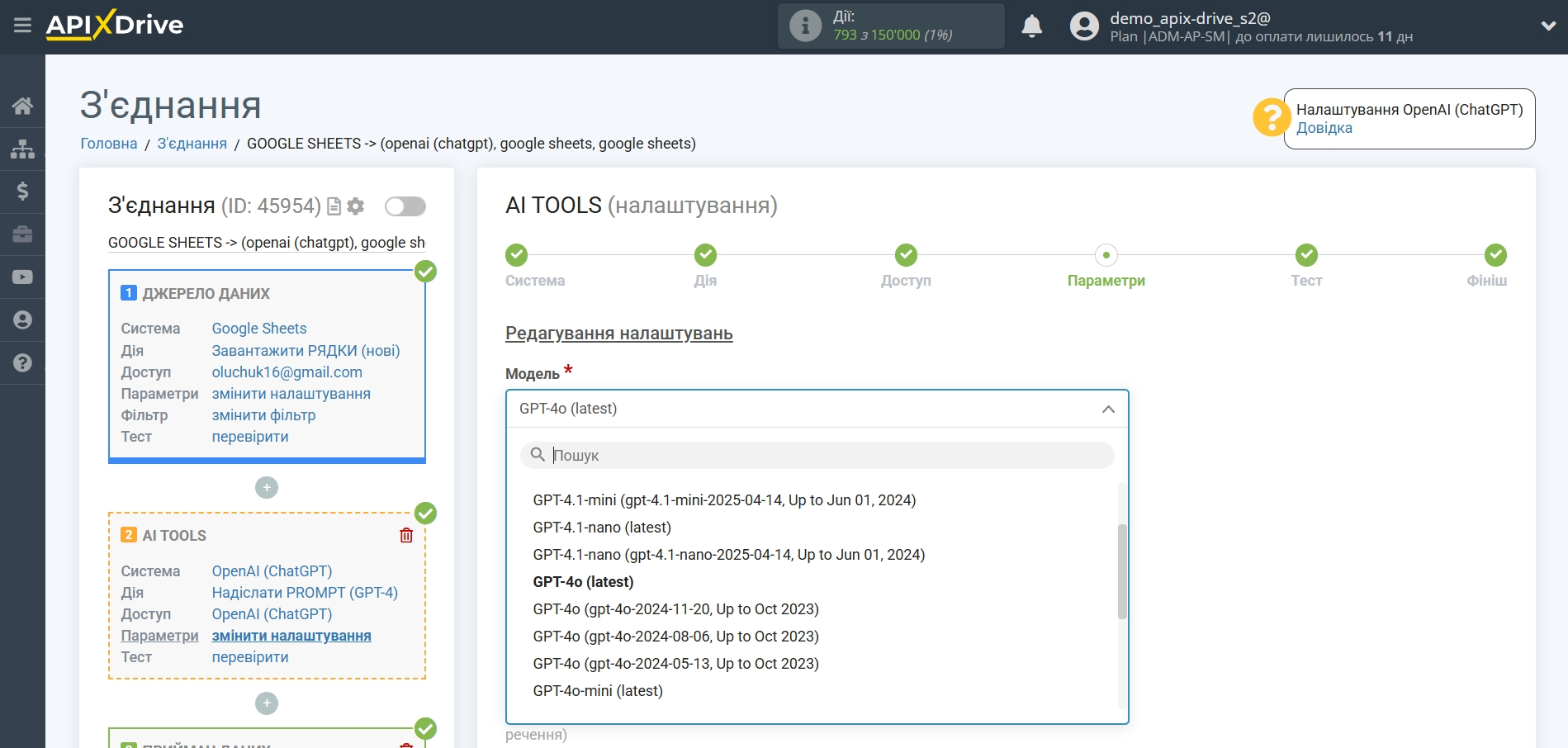
Task: Select GPT-4o (latest) option
Action: [583, 582]
